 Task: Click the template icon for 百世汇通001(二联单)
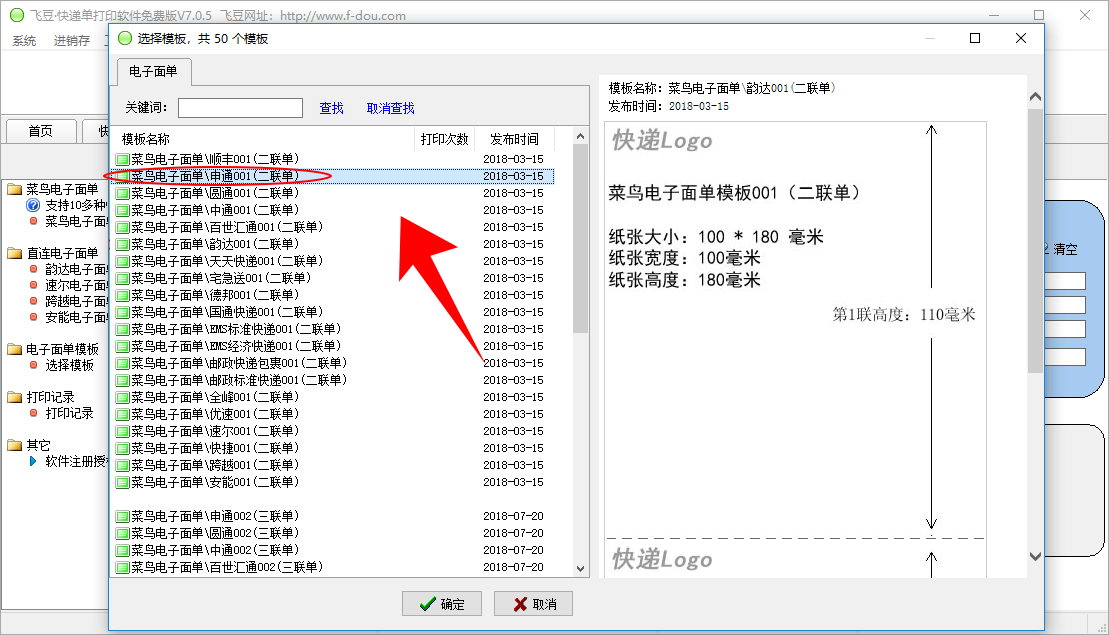coord(122,227)
